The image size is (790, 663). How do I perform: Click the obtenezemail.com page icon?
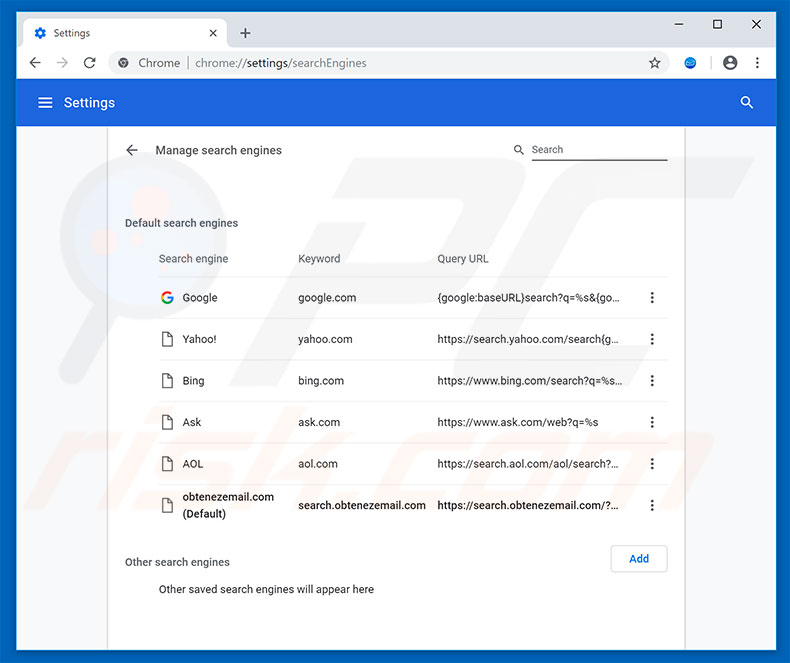pos(167,505)
